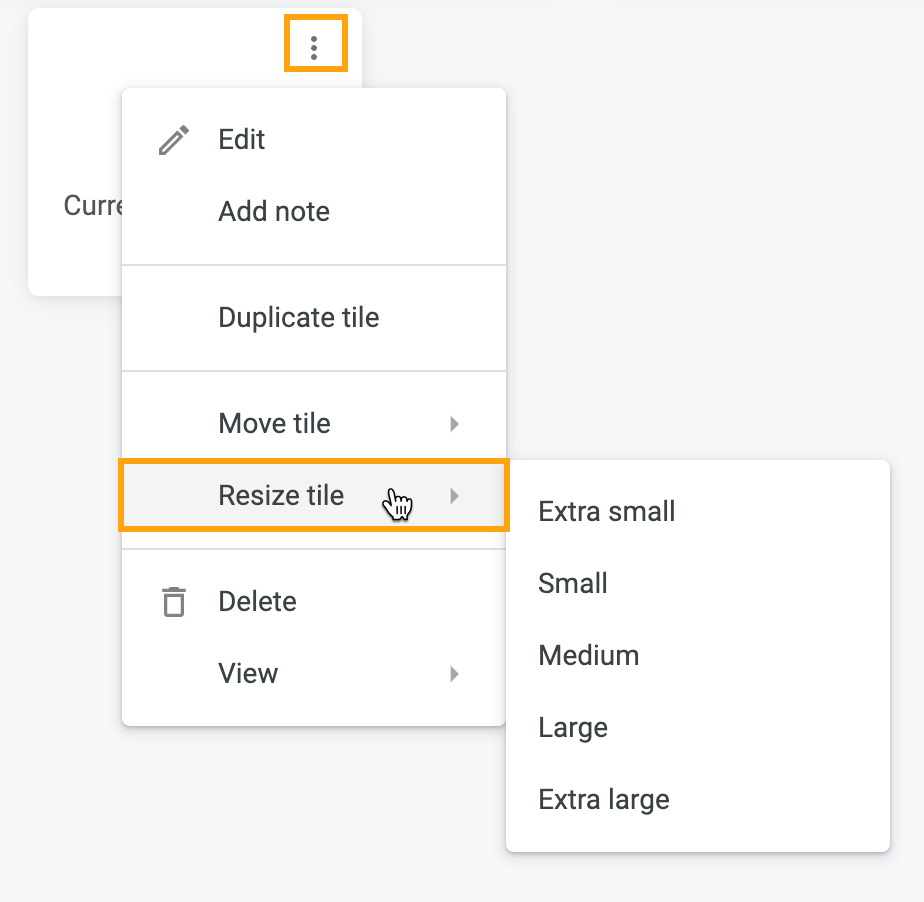This screenshot has height=902, width=924.
Task: Click the three-dot tile options icon
Action: (x=314, y=48)
